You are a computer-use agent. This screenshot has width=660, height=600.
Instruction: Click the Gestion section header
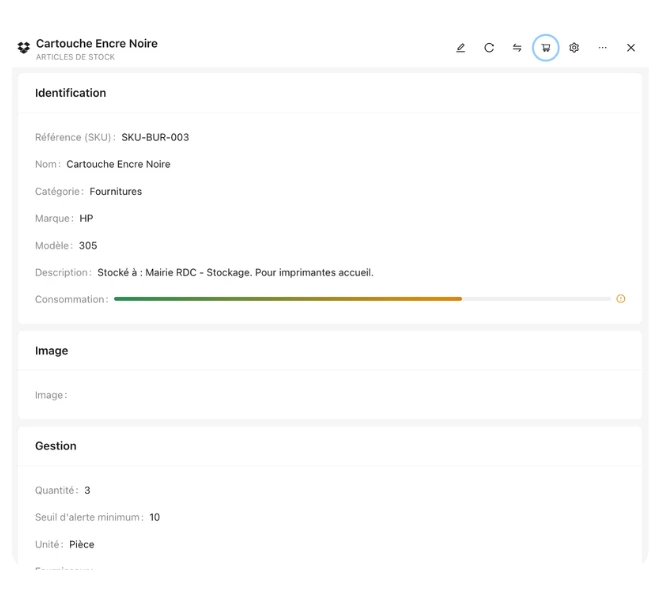click(56, 446)
